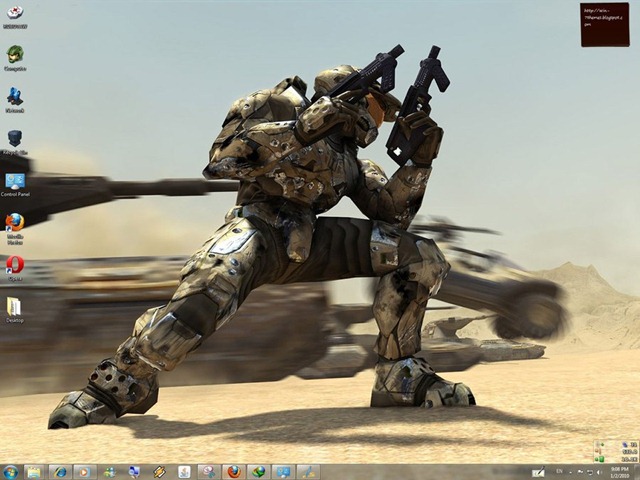
Task: Open the Control Panel desktop shortcut
Action: click(15, 184)
